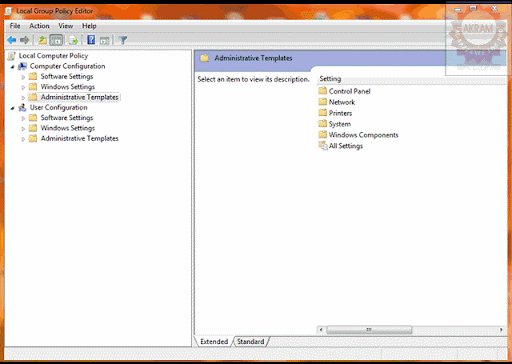Switch to the Standard tab

(x=250, y=342)
